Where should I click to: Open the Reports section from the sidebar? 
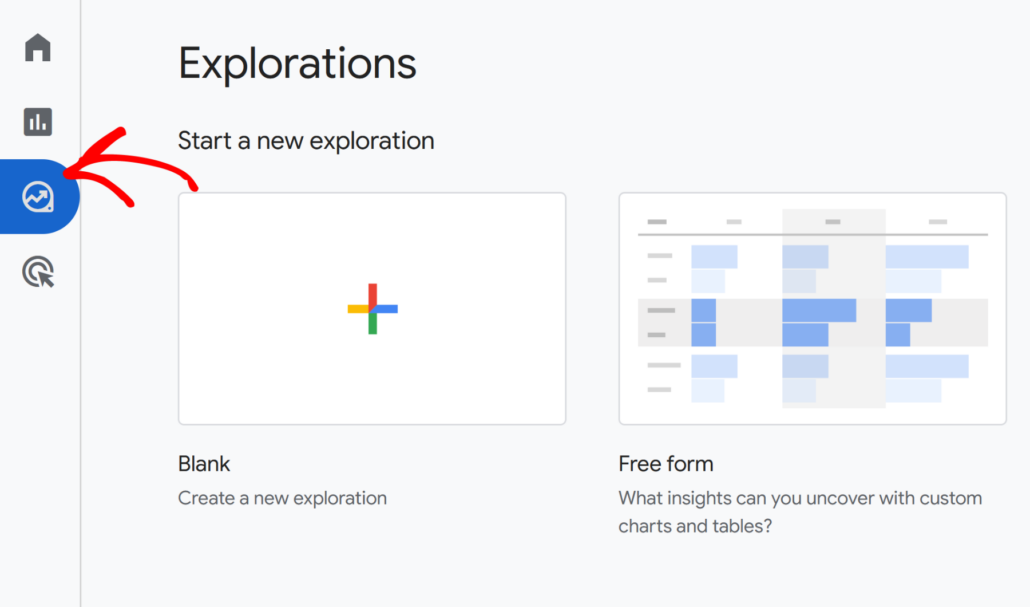[x=37, y=121]
